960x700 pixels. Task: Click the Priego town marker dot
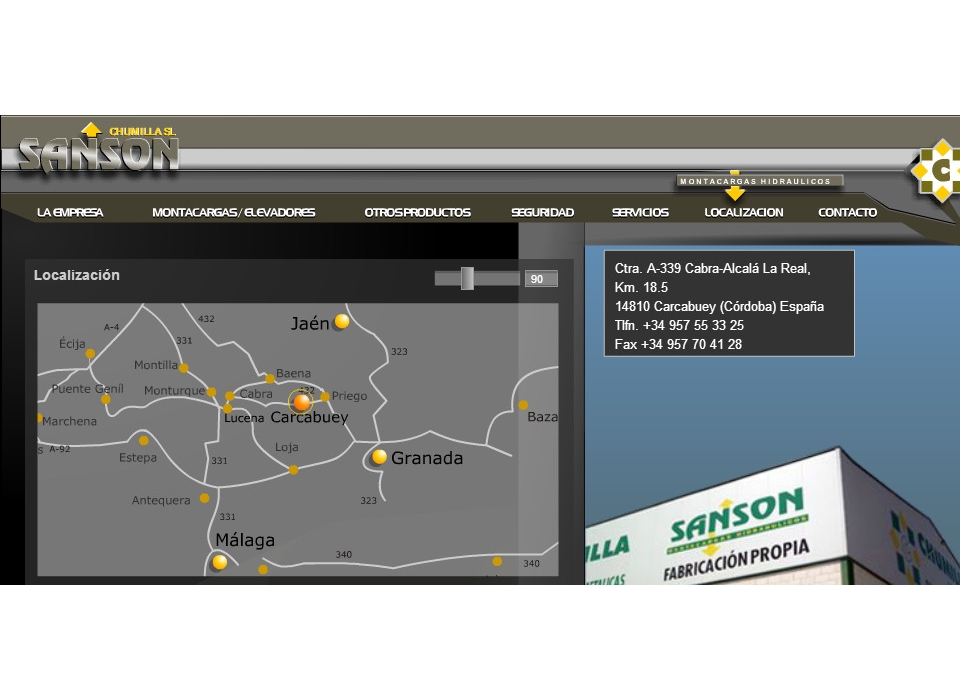point(325,397)
